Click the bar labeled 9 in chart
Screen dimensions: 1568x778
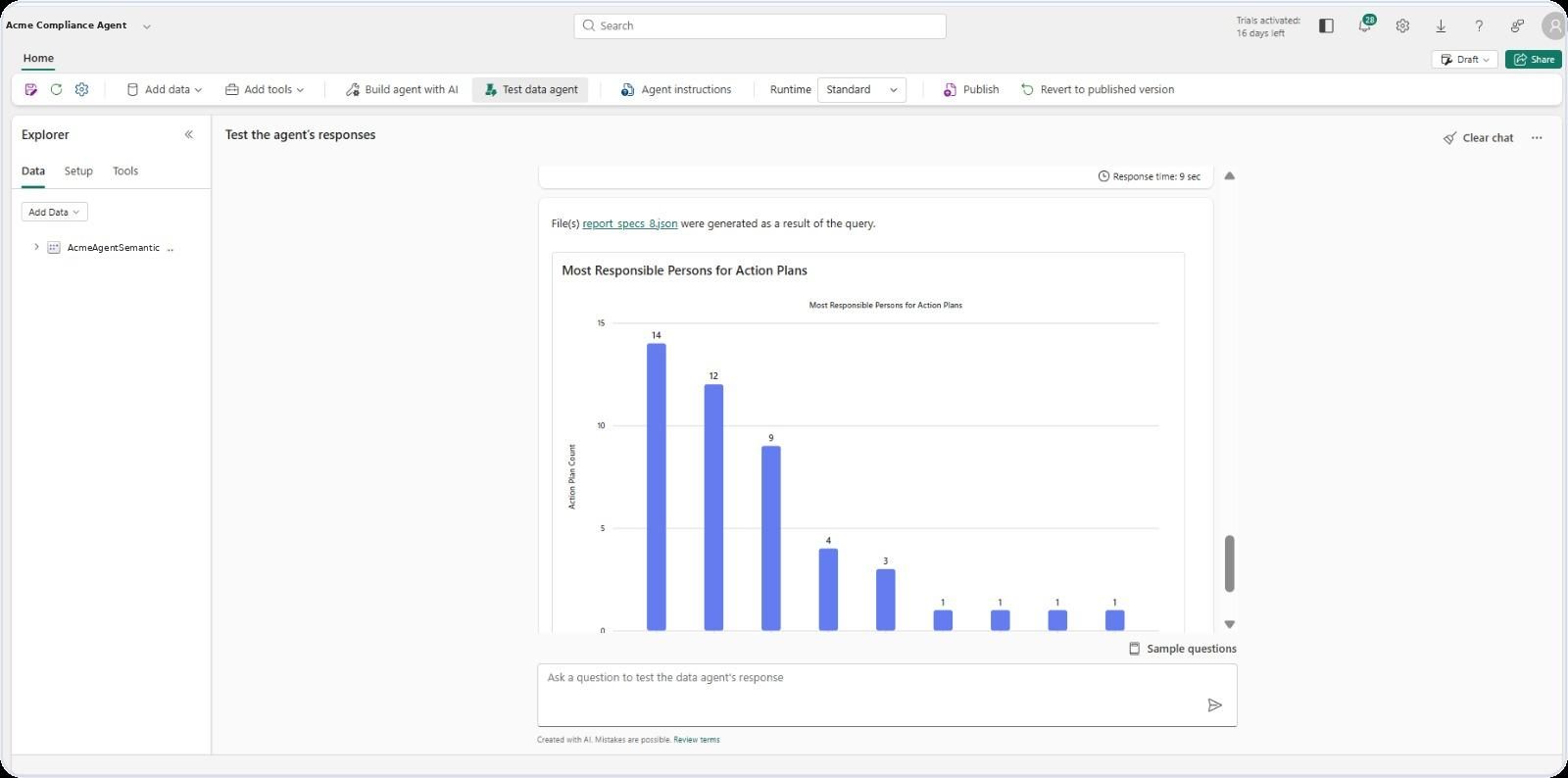coord(771,538)
